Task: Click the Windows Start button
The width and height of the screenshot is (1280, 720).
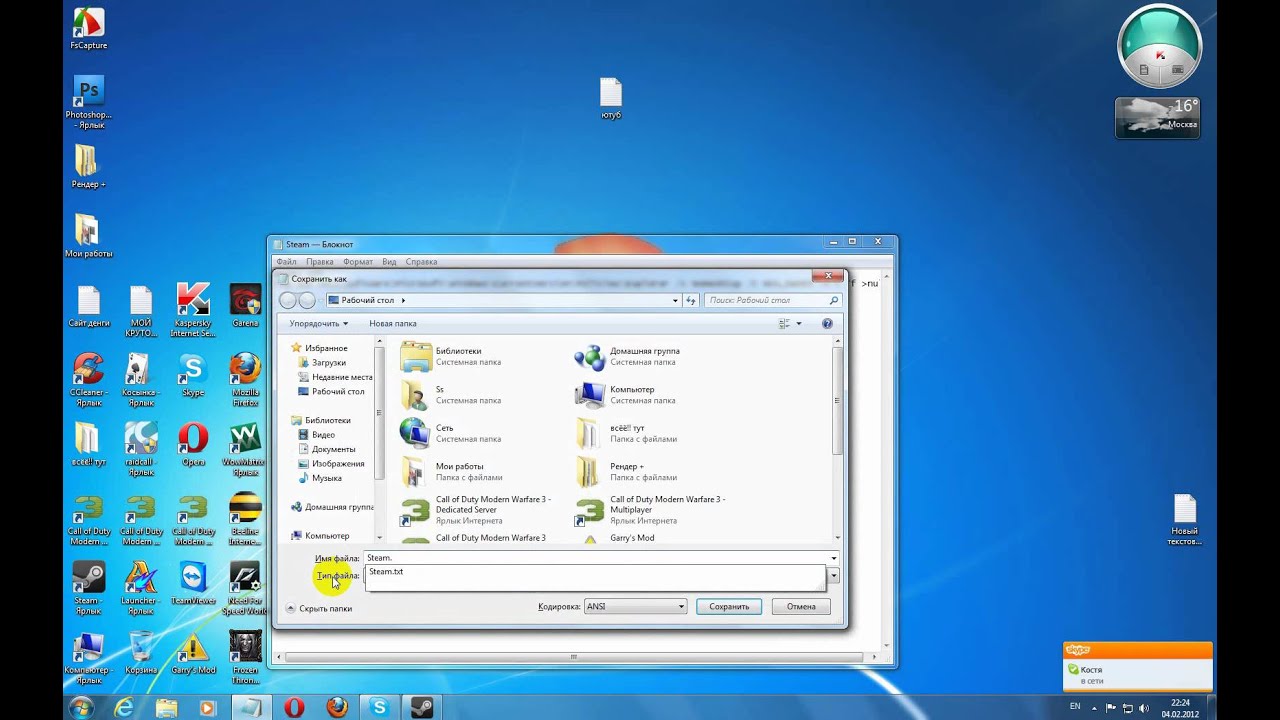Action: click(x=81, y=707)
